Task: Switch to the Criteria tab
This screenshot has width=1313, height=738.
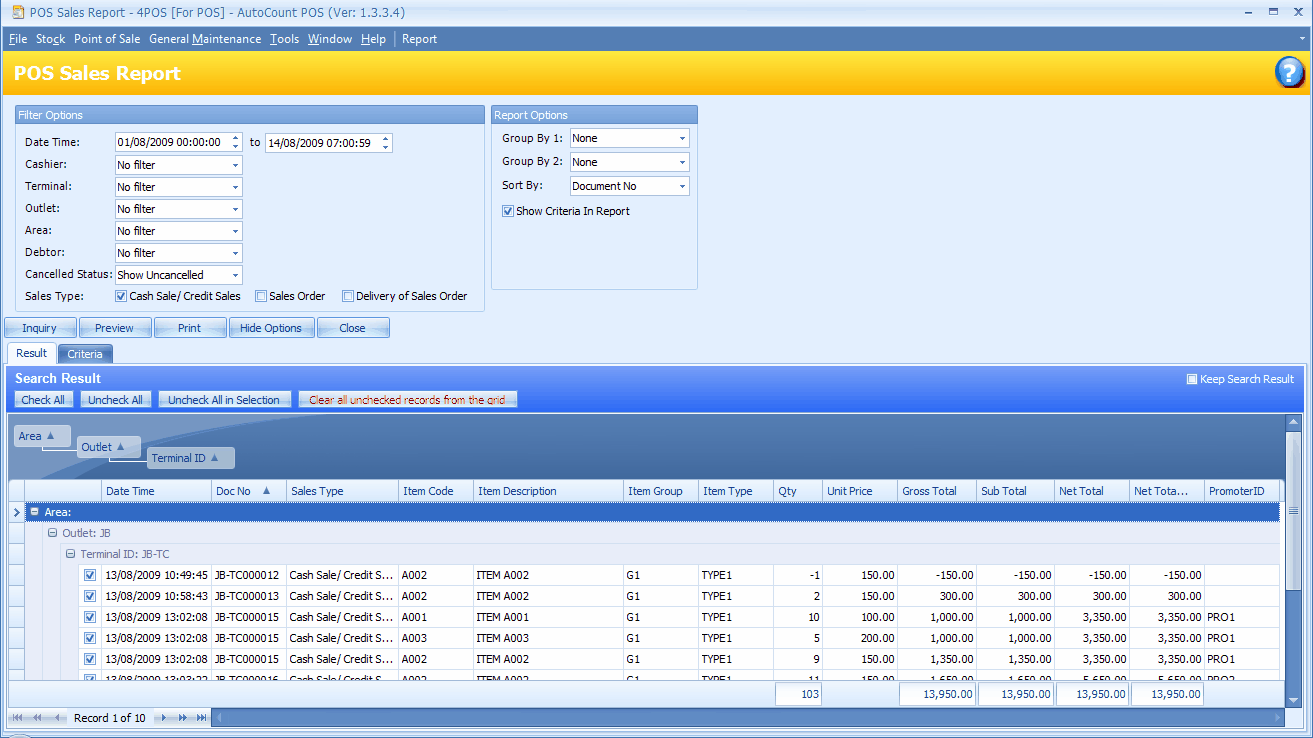Action: click(x=85, y=354)
